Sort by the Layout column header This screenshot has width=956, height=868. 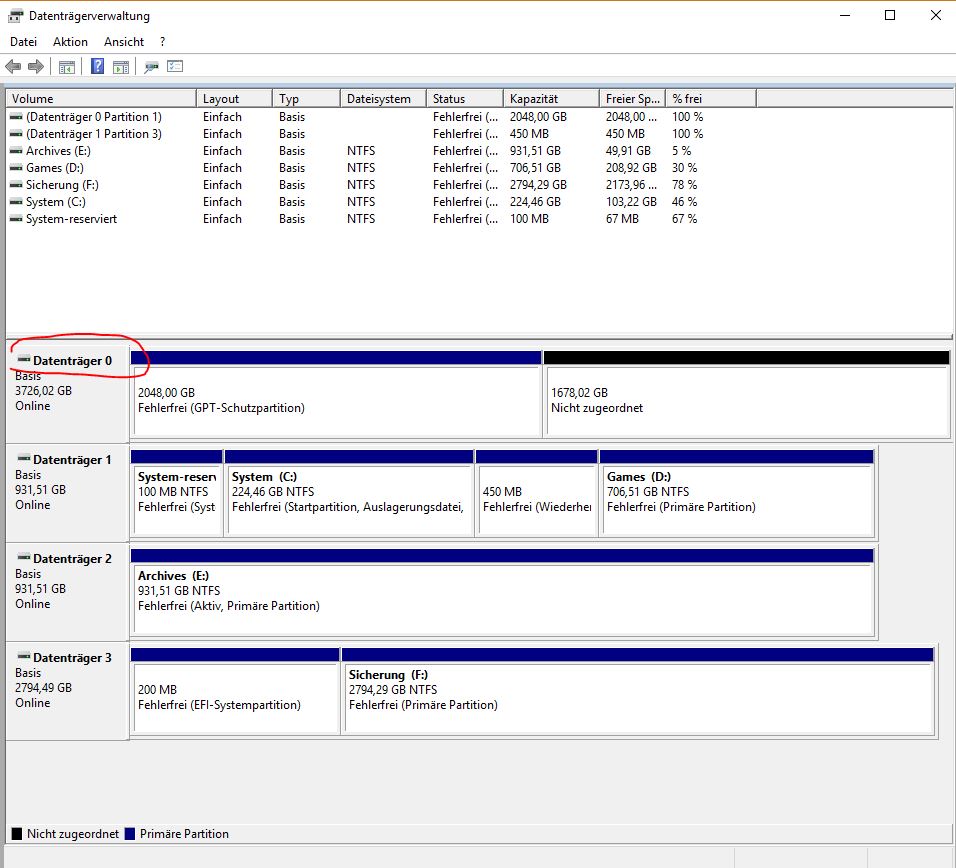(234, 98)
